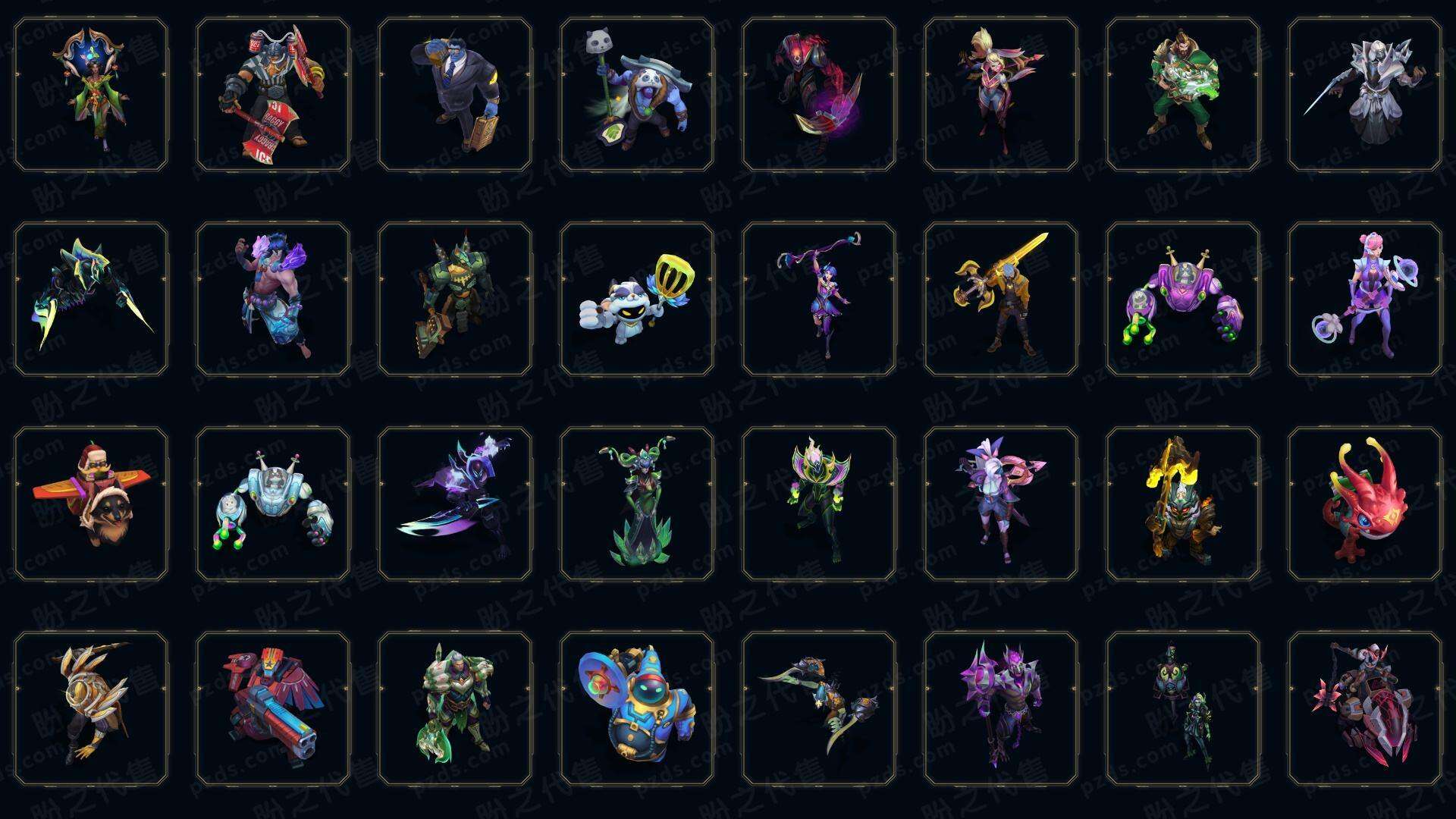
Task: Open the golden feathered winged character tile
Action: pyautogui.click(x=91, y=709)
